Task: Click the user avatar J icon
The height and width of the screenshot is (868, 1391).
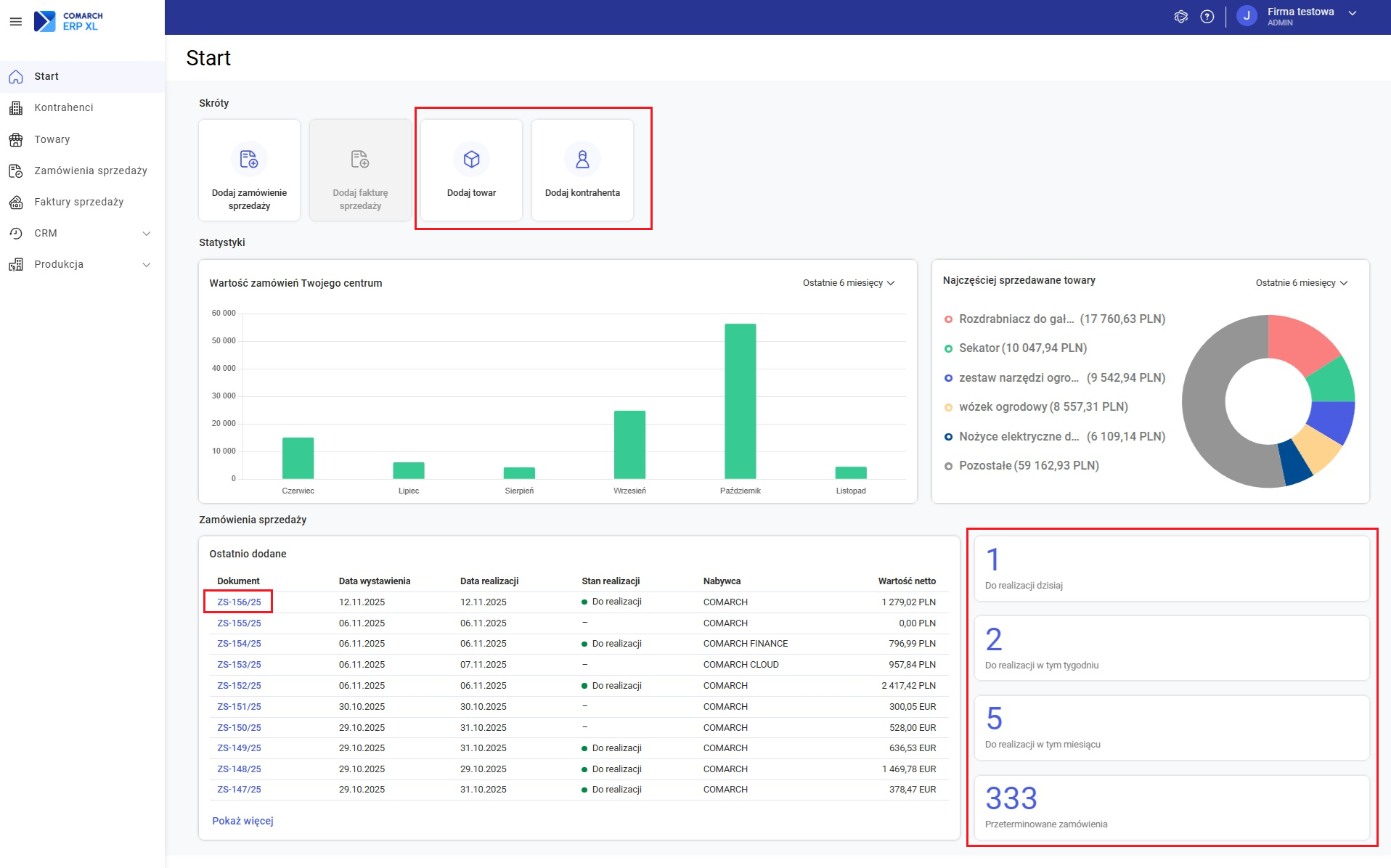Action: click(1247, 17)
